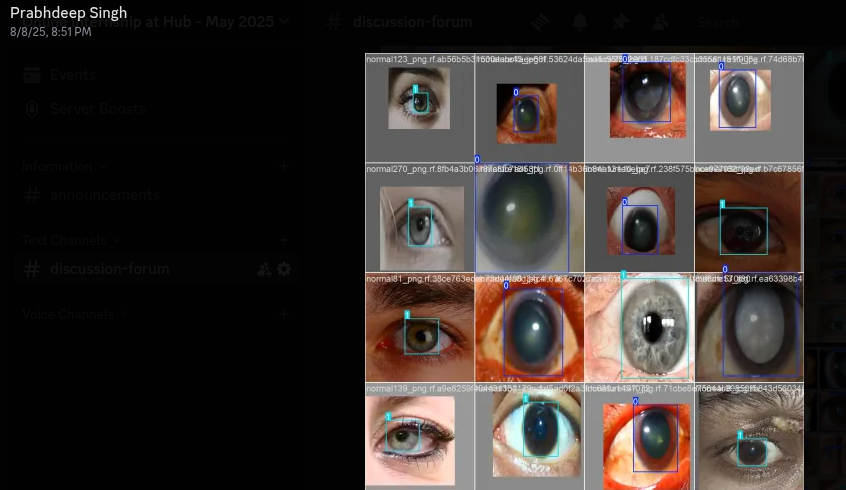846x490 pixels.
Task: Show pinned messages via pin icon
Action: tap(620, 21)
